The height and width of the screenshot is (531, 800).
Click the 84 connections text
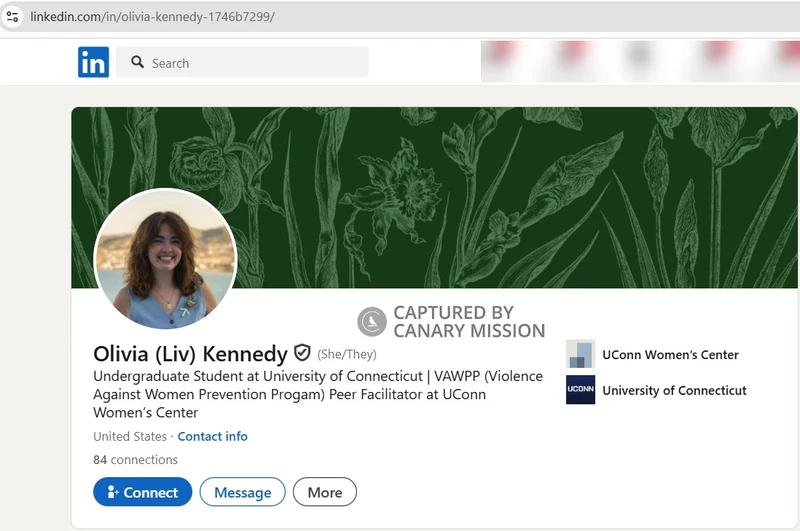pyautogui.click(x=135, y=460)
